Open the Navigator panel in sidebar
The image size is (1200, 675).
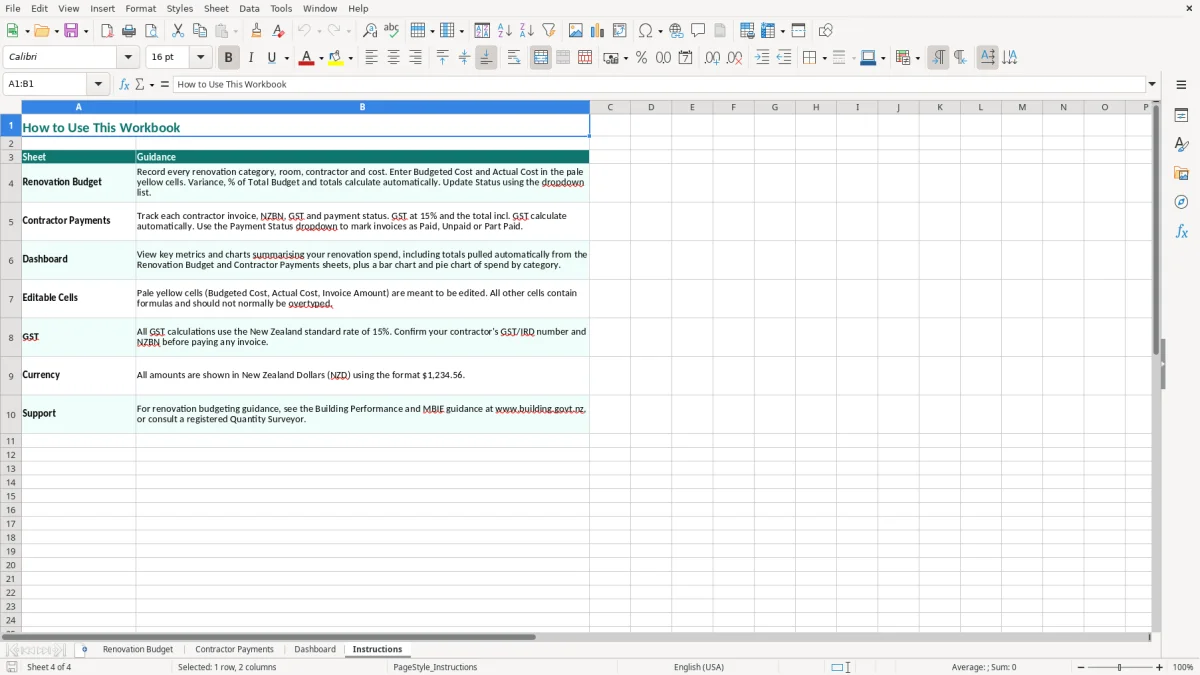(x=1181, y=203)
